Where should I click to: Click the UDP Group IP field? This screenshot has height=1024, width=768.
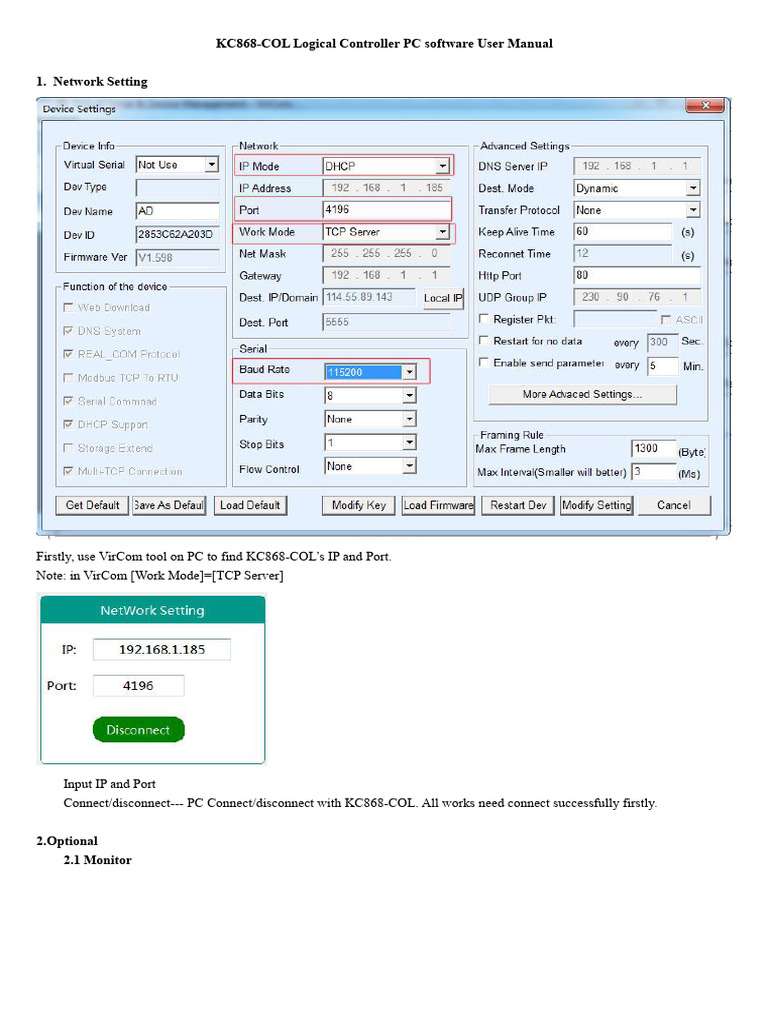point(637,297)
